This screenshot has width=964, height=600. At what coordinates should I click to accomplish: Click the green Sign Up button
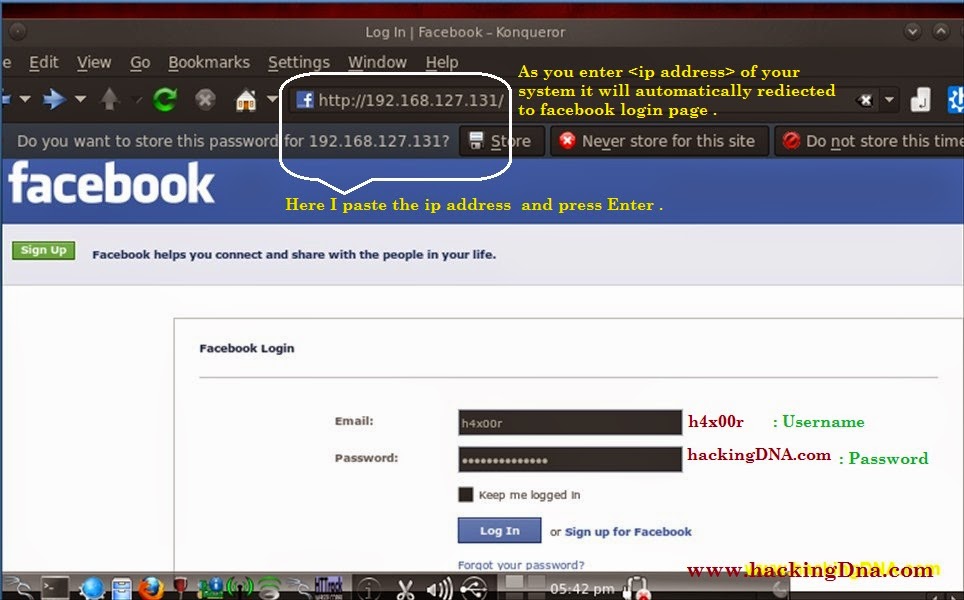pyautogui.click(x=44, y=250)
